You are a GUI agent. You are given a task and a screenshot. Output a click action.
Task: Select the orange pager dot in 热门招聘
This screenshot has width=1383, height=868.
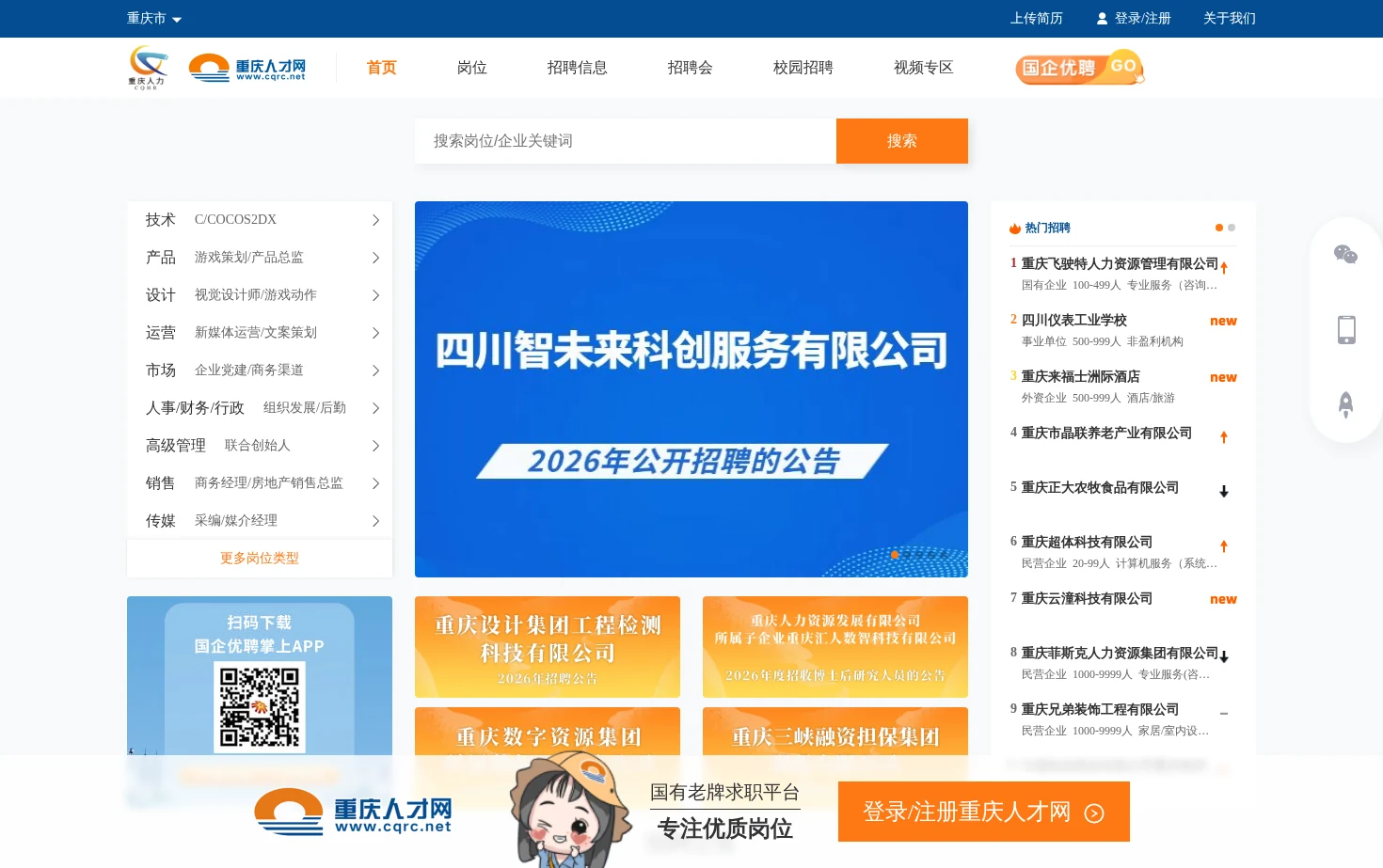[x=1219, y=228]
